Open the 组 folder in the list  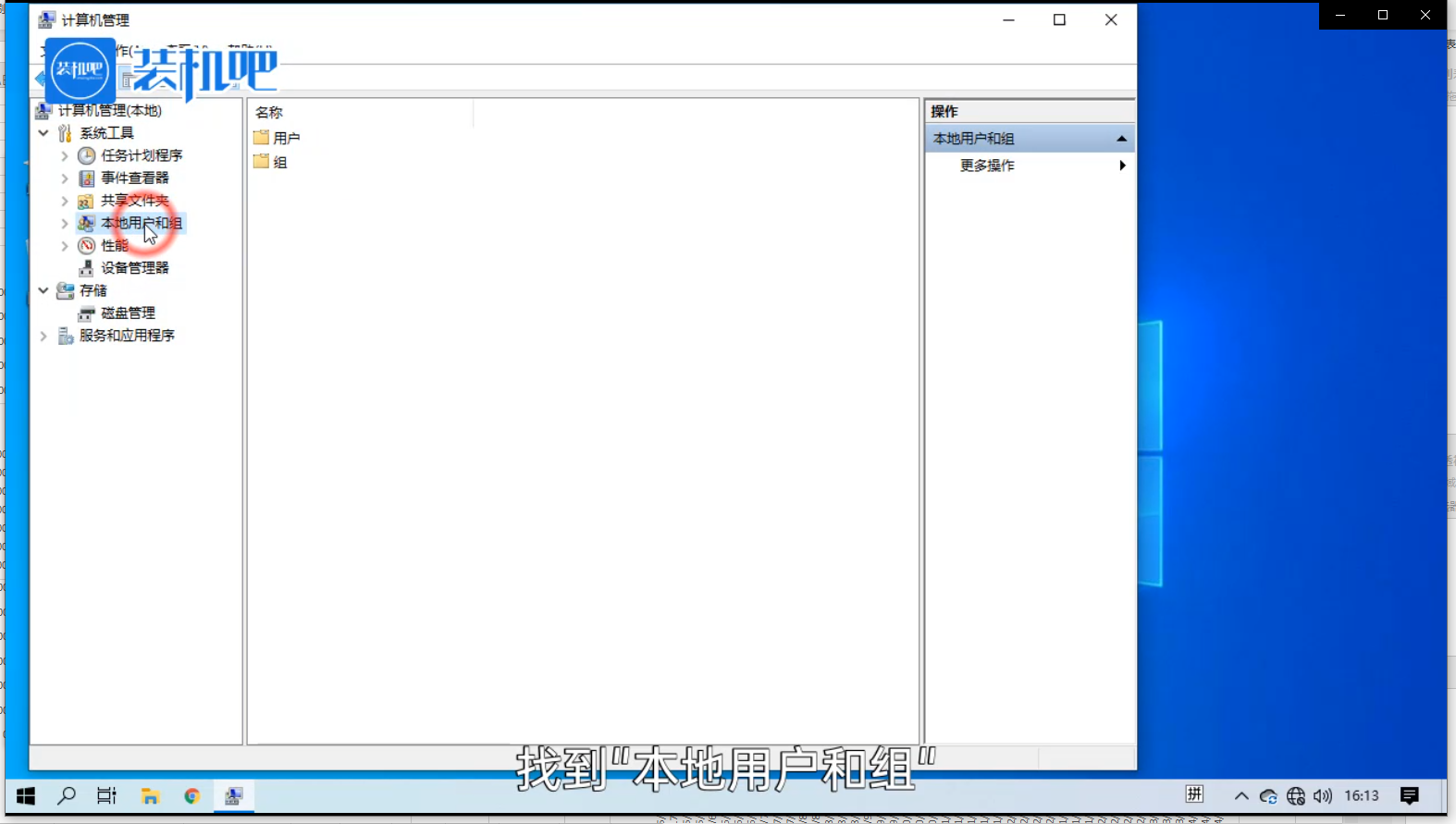coord(279,162)
